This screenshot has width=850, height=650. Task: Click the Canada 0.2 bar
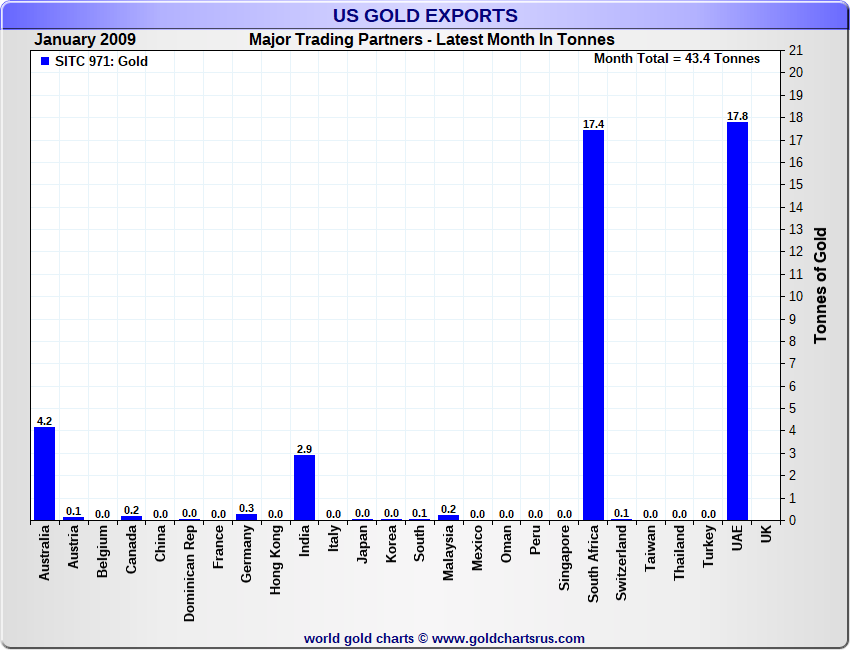pos(131,518)
